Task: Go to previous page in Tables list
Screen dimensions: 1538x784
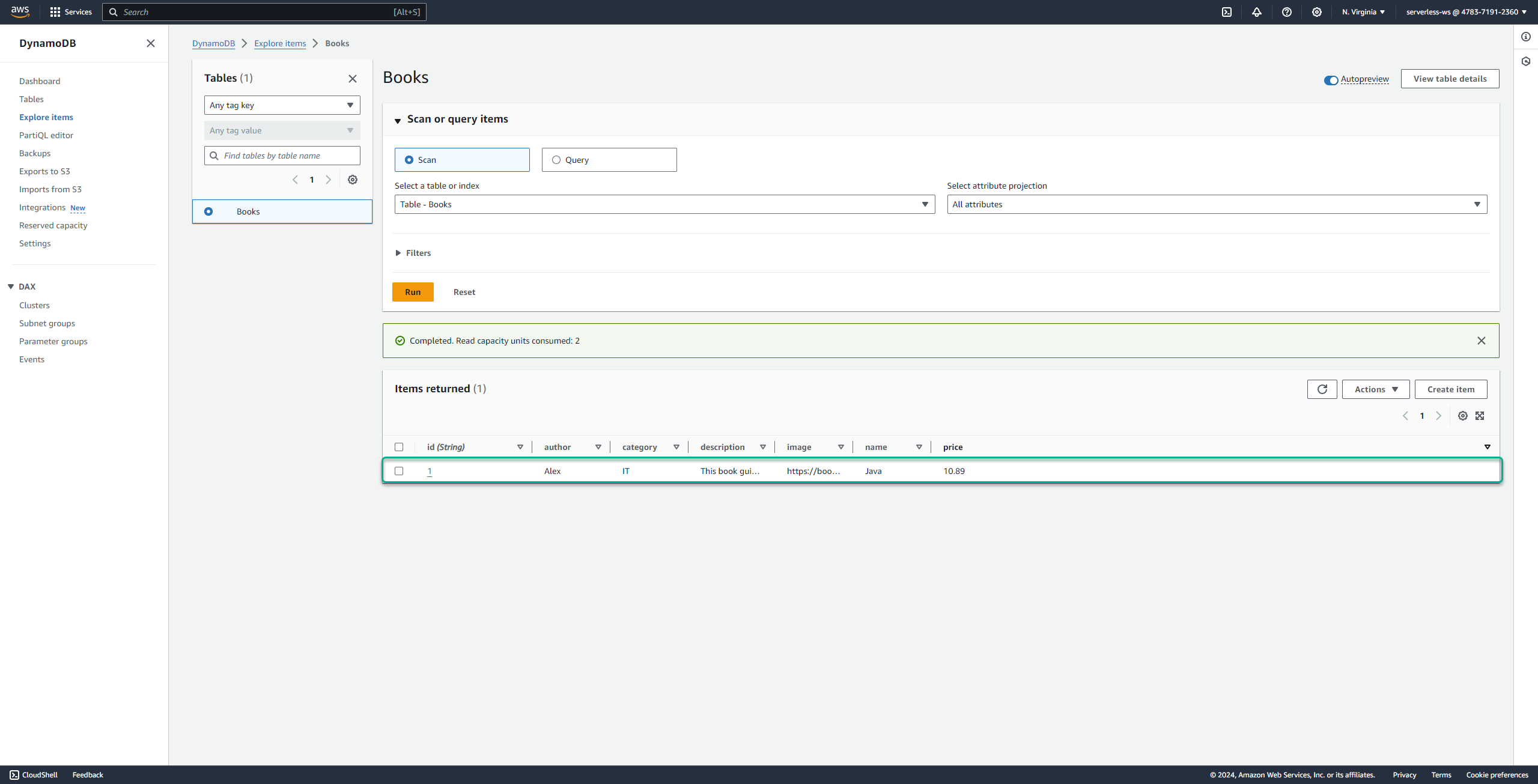Action: tap(295, 180)
